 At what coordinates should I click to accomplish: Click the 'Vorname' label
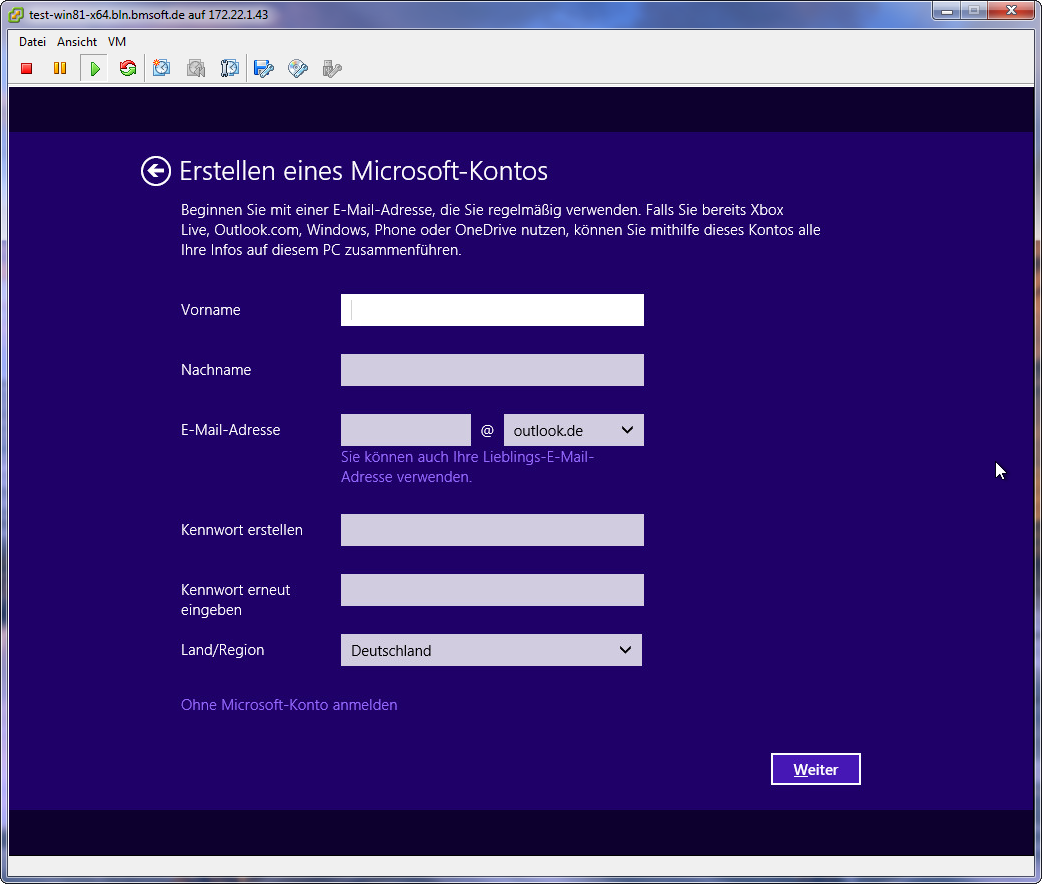click(211, 310)
